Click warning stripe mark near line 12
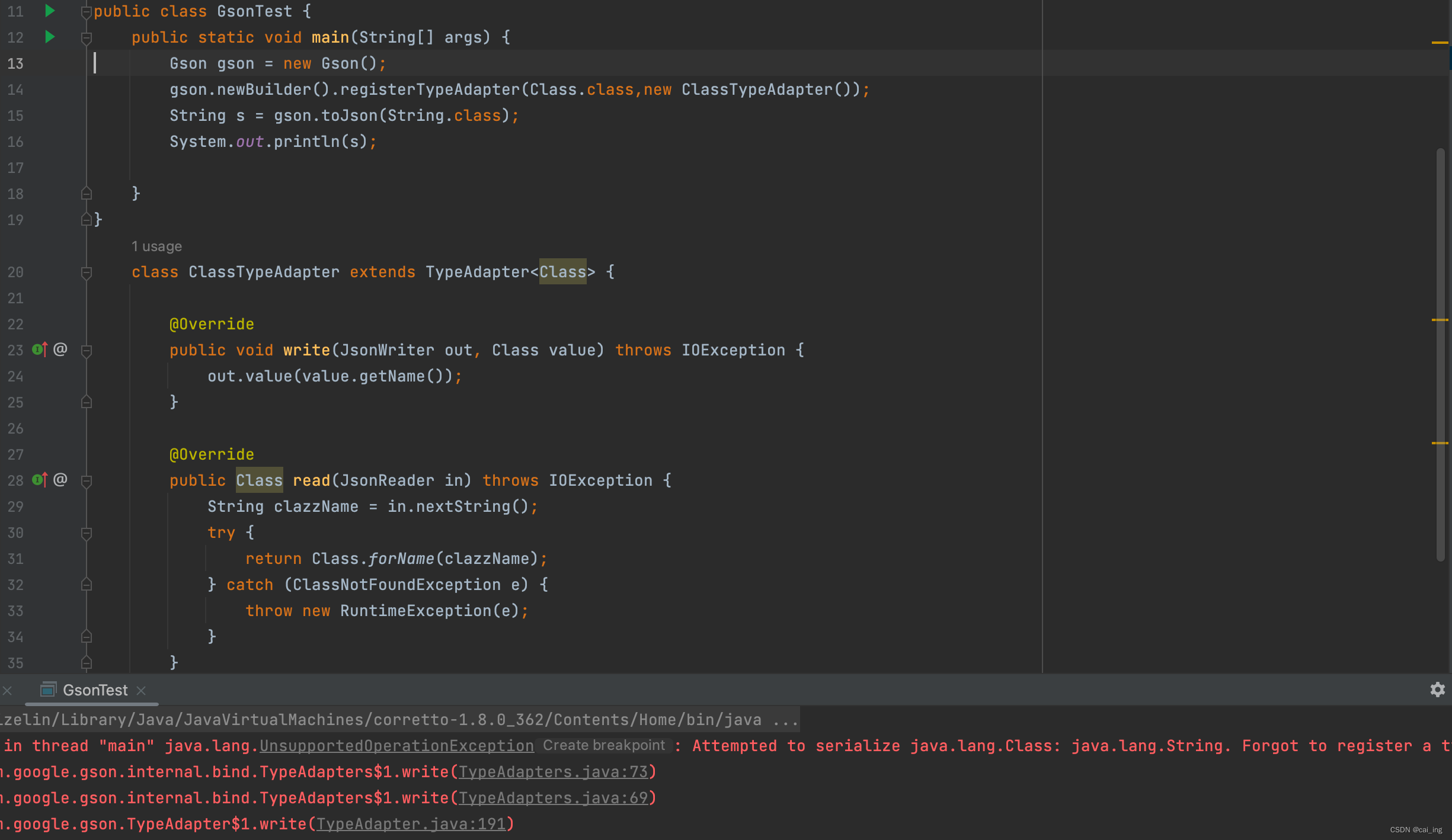The height and width of the screenshot is (840, 1452). (x=1440, y=43)
